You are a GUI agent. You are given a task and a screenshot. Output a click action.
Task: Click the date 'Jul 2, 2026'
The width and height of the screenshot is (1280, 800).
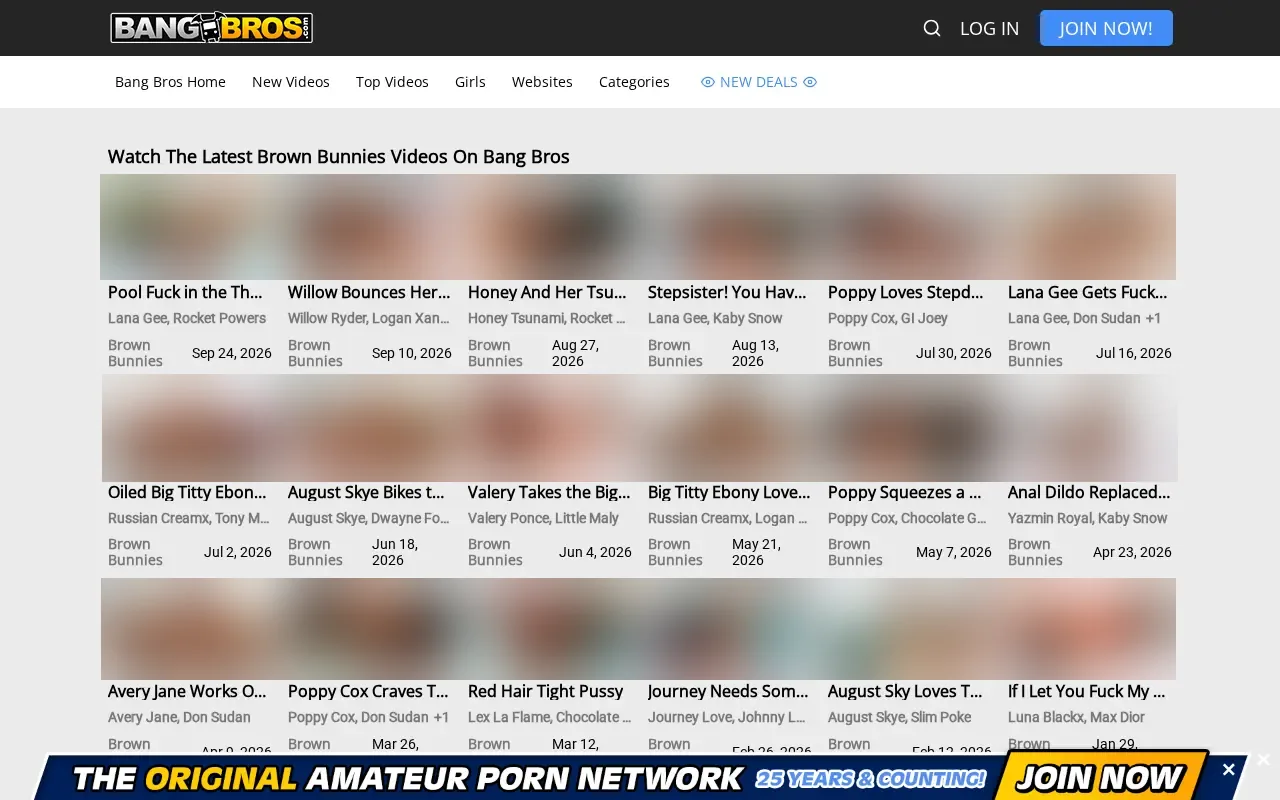pos(238,552)
